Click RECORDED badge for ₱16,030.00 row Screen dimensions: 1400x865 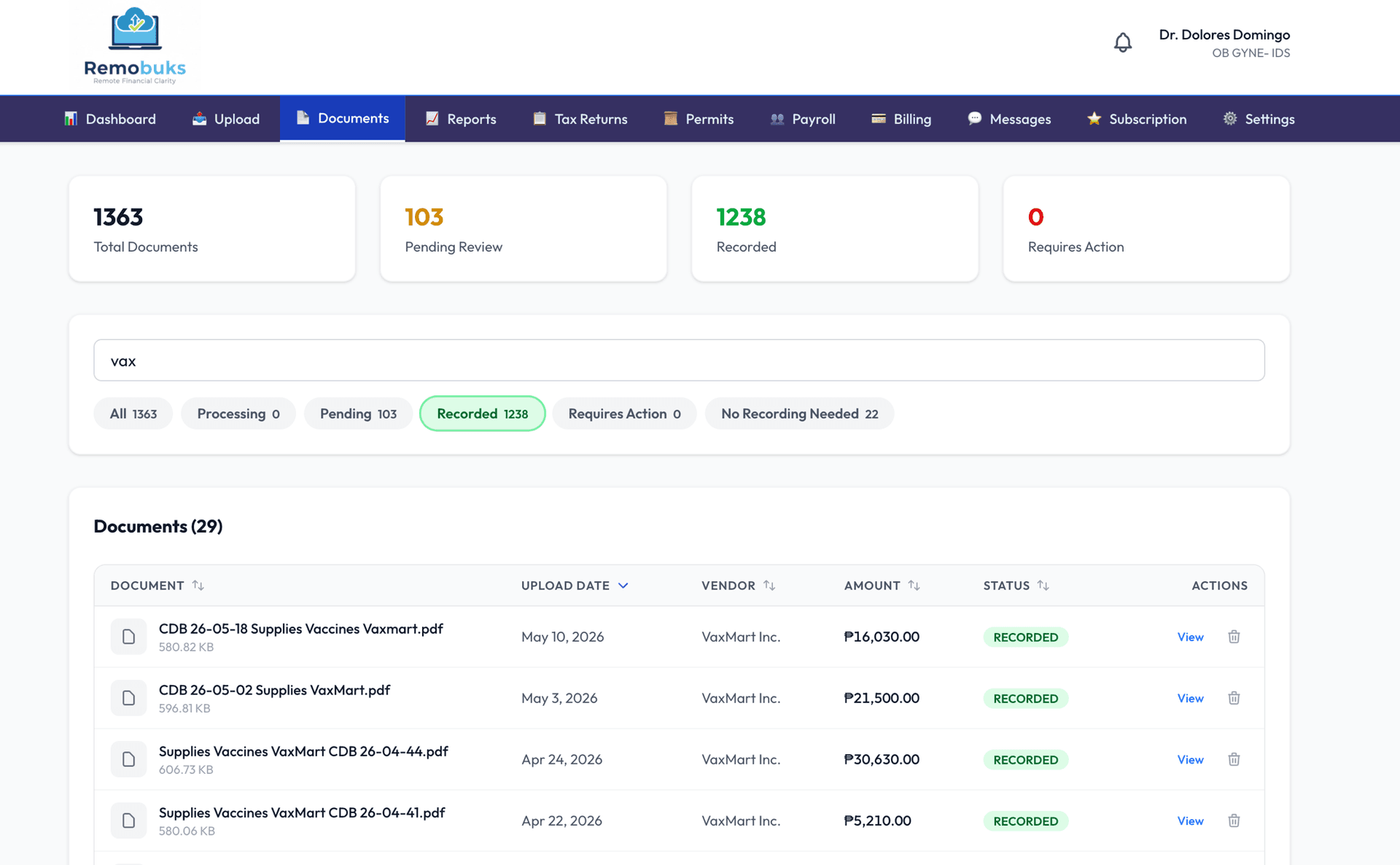tap(1025, 637)
